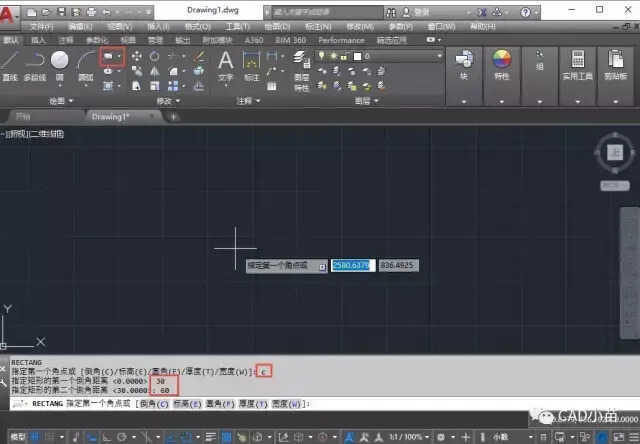Click the layer 0 white color swatch
This screenshot has width=640, height=444.
[358, 56]
